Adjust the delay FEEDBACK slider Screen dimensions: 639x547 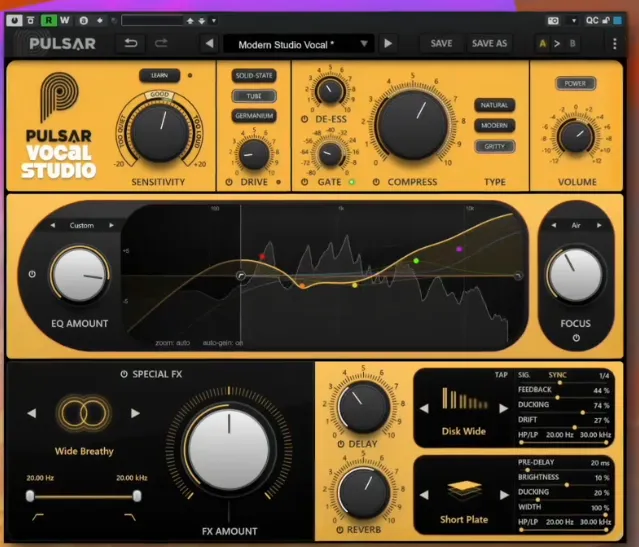click(x=557, y=397)
